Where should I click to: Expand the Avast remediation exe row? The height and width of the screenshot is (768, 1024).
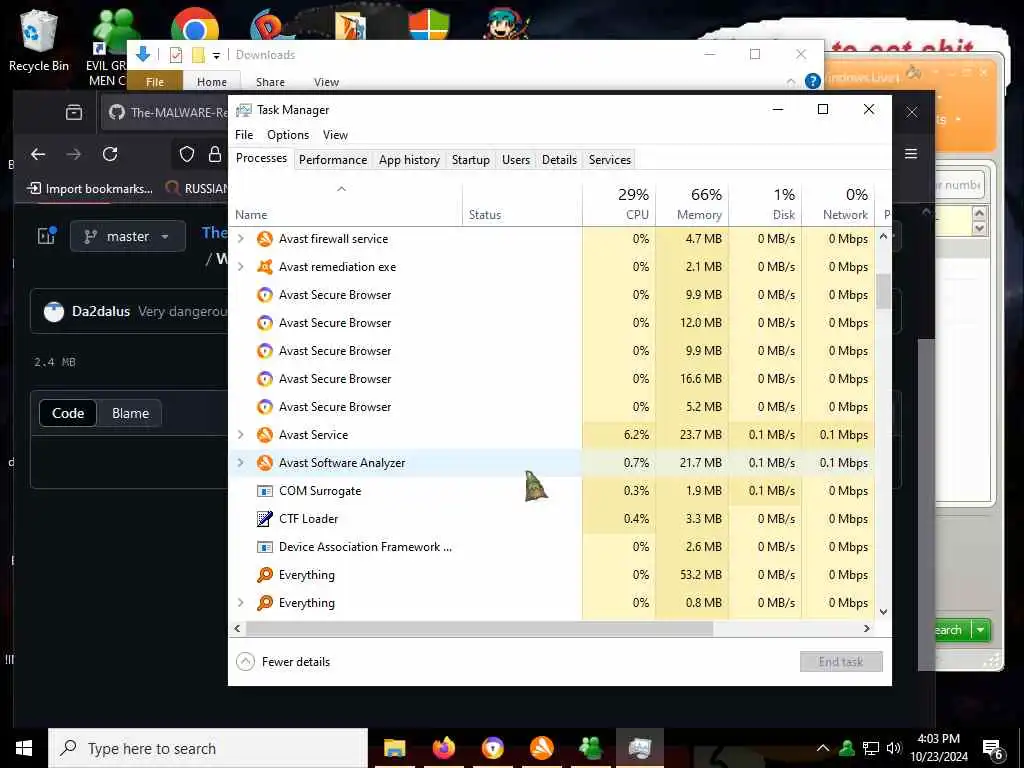(241, 267)
